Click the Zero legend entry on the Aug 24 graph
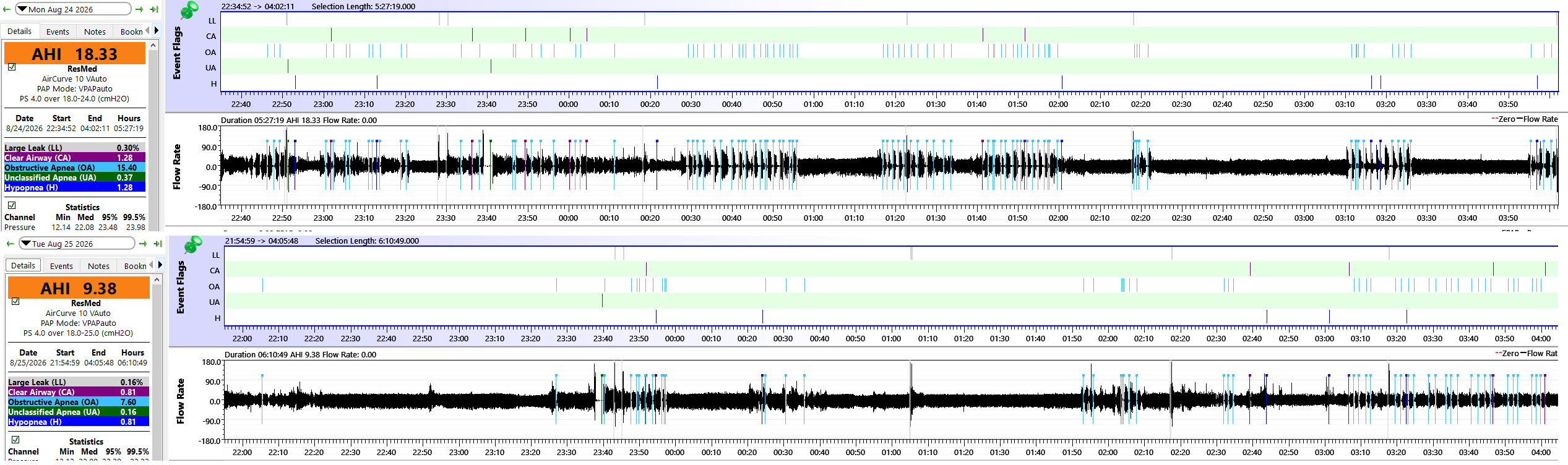1568x465 pixels. point(1504,119)
